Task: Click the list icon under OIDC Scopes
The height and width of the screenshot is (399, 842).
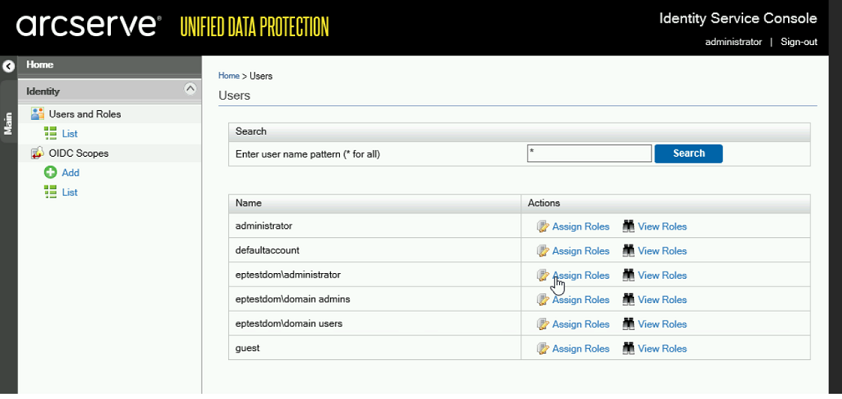Action: (x=50, y=192)
